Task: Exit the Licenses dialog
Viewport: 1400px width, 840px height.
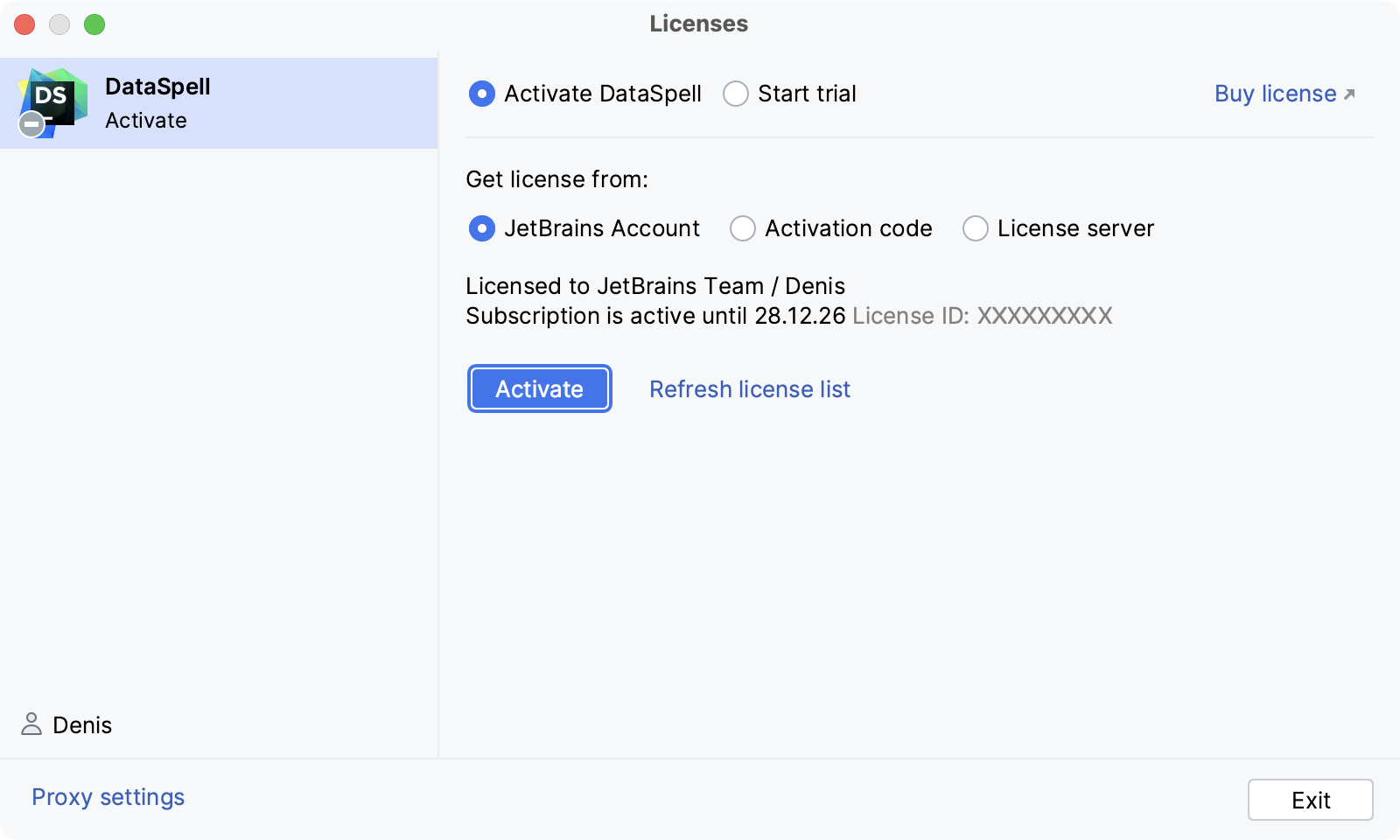Action: pyautogui.click(x=1310, y=799)
